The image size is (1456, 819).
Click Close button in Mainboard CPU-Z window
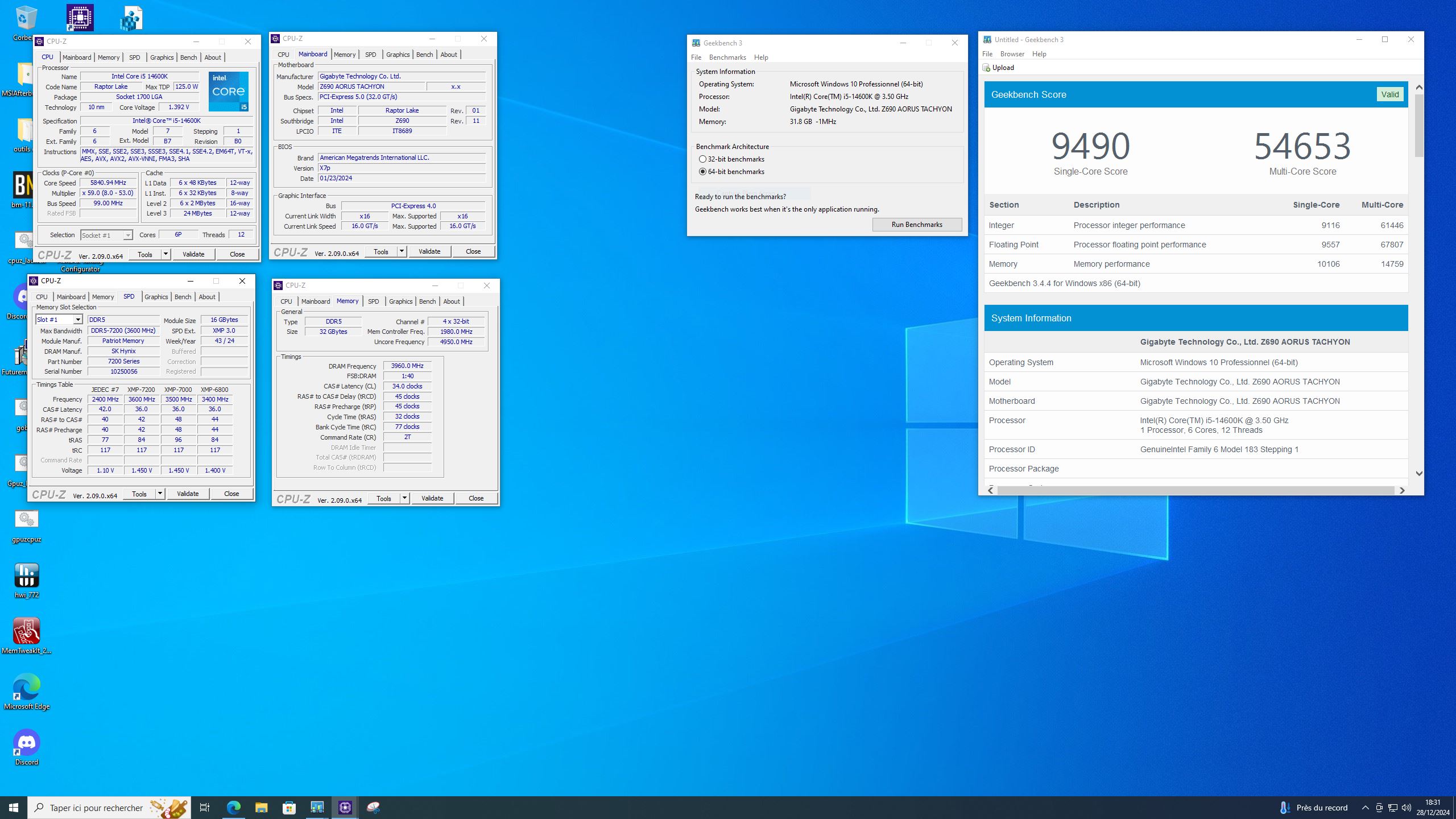click(x=473, y=251)
